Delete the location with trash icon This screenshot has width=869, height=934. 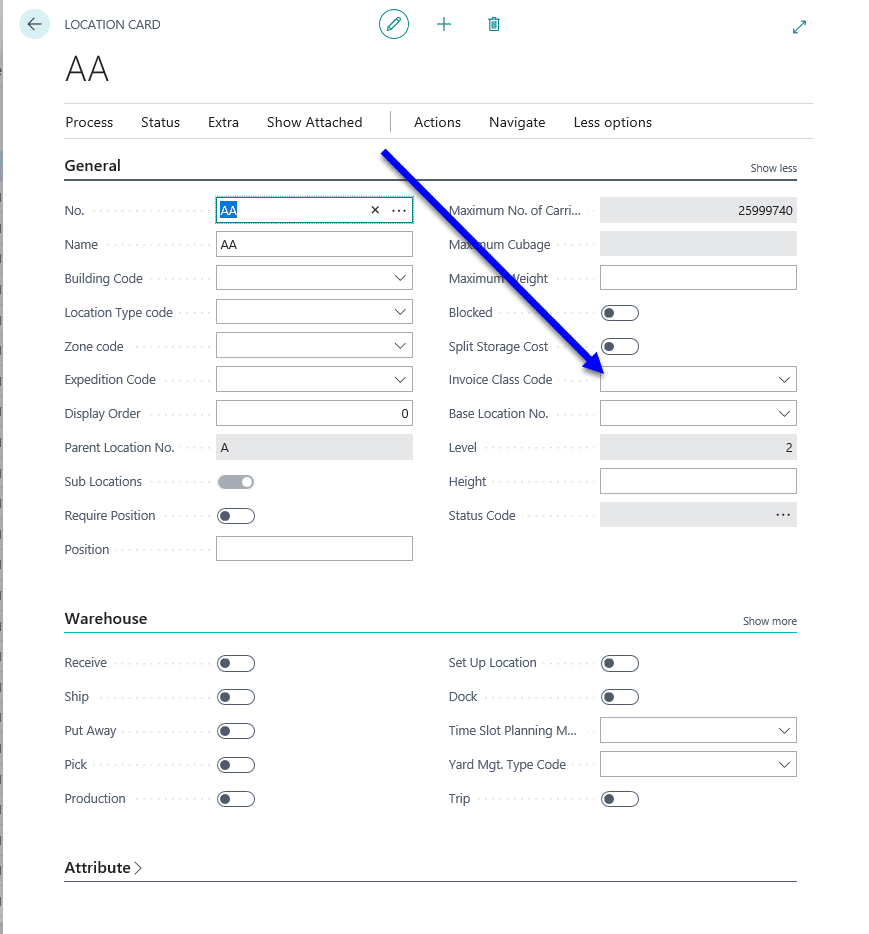click(x=494, y=24)
